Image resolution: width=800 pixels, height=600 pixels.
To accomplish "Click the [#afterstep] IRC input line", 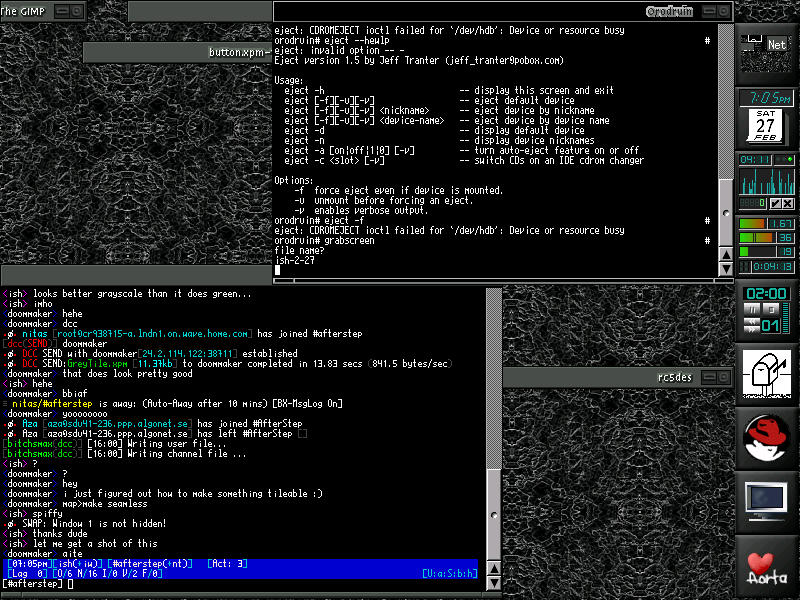I will (240, 583).
